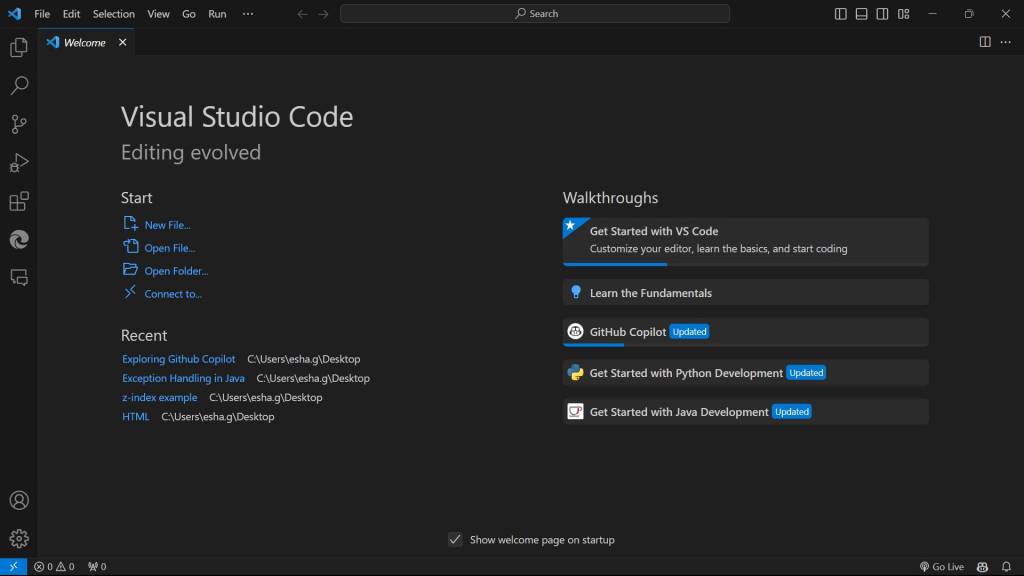This screenshot has width=1024, height=576.
Task: Toggle Show welcome page on startup
Action: [x=455, y=539]
